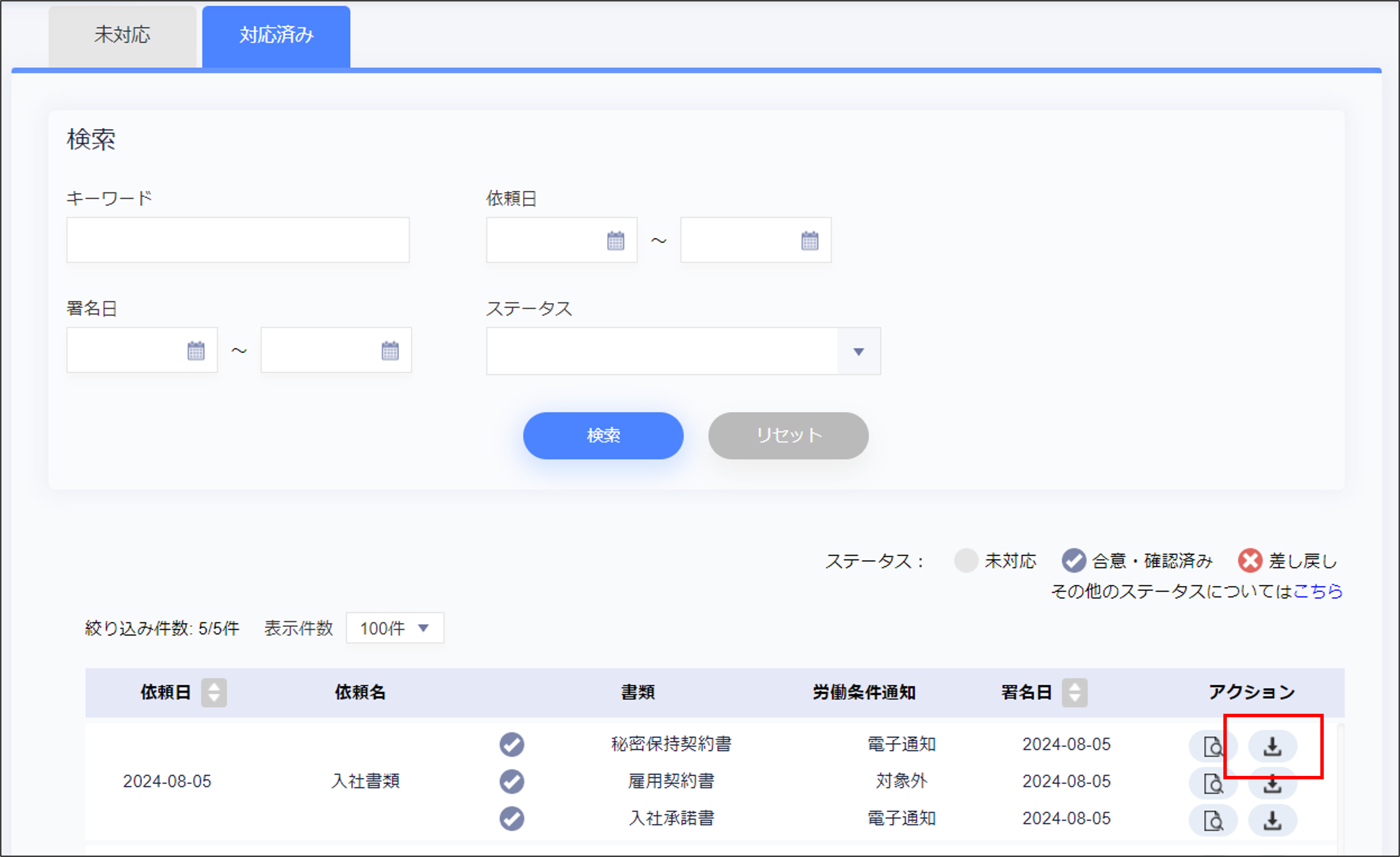Screen dimensions: 1400x857
Task: Click 対象外 in 労働条件通知 column
Action: tap(901, 781)
